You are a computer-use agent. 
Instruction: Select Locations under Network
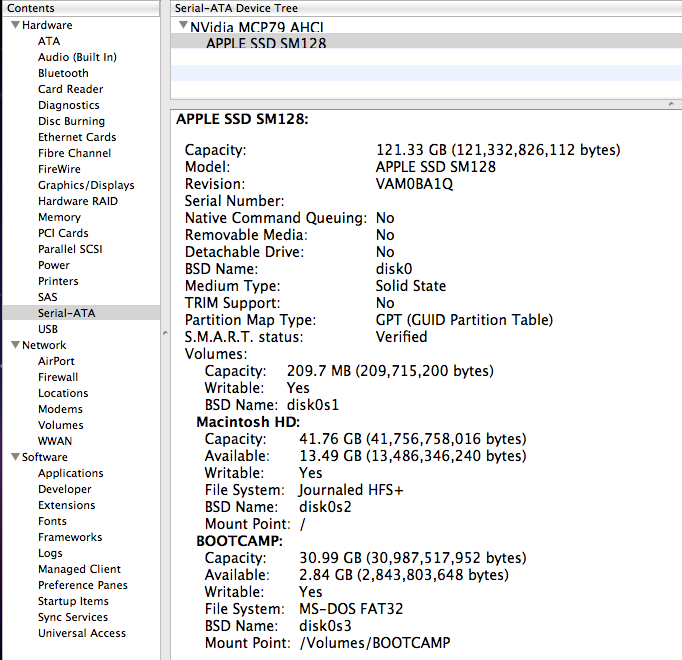tap(63, 393)
